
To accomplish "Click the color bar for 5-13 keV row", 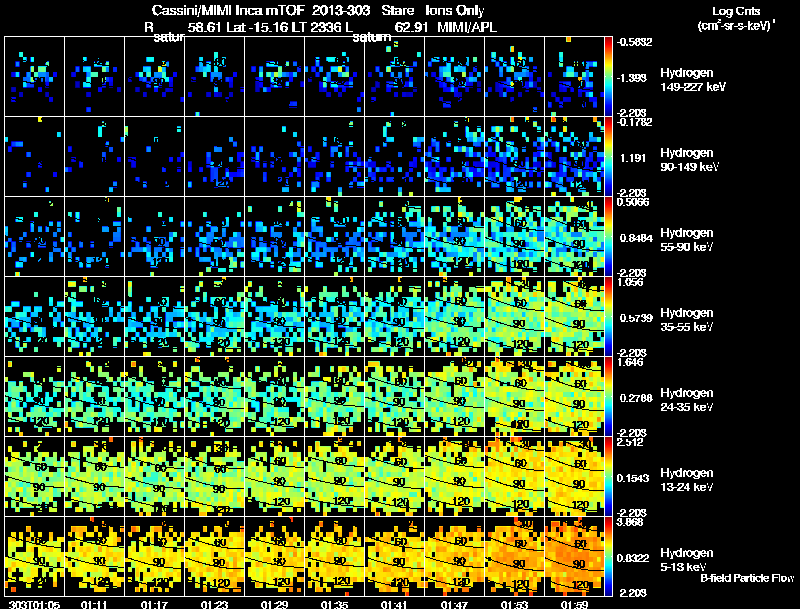I will pyautogui.click(x=608, y=556).
